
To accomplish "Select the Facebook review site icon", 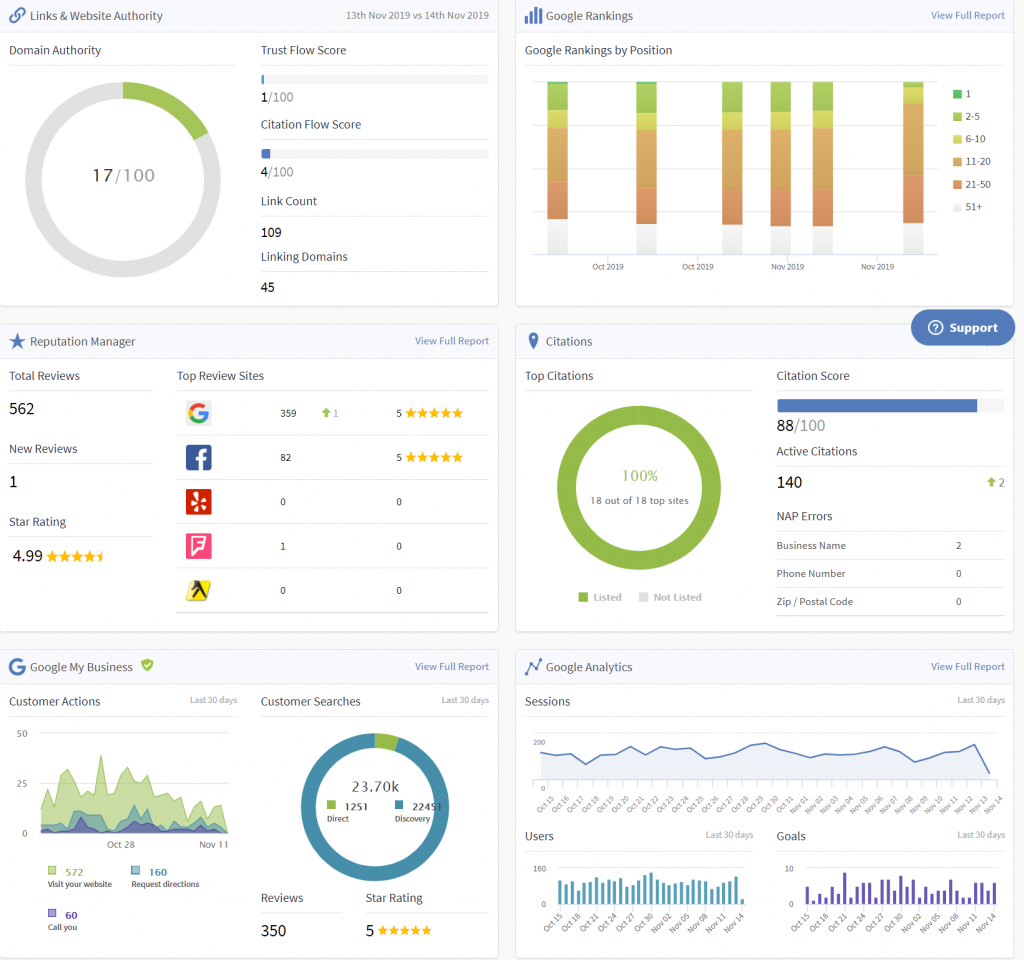I will click(198, 457).
